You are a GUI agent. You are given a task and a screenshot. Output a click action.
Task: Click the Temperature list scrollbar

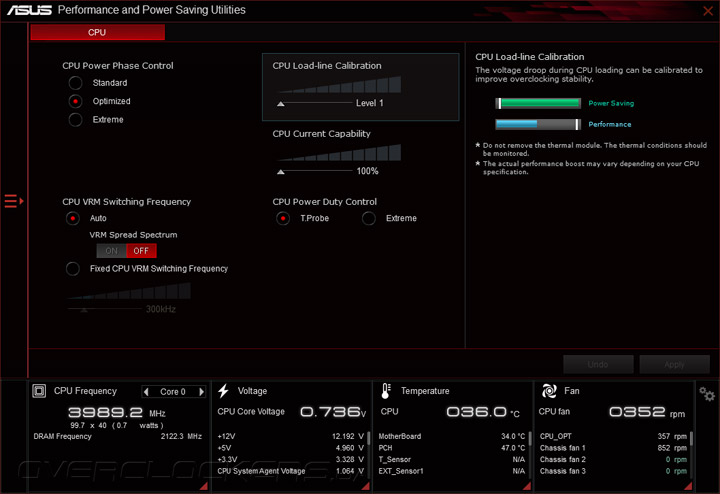coord(529,438)
